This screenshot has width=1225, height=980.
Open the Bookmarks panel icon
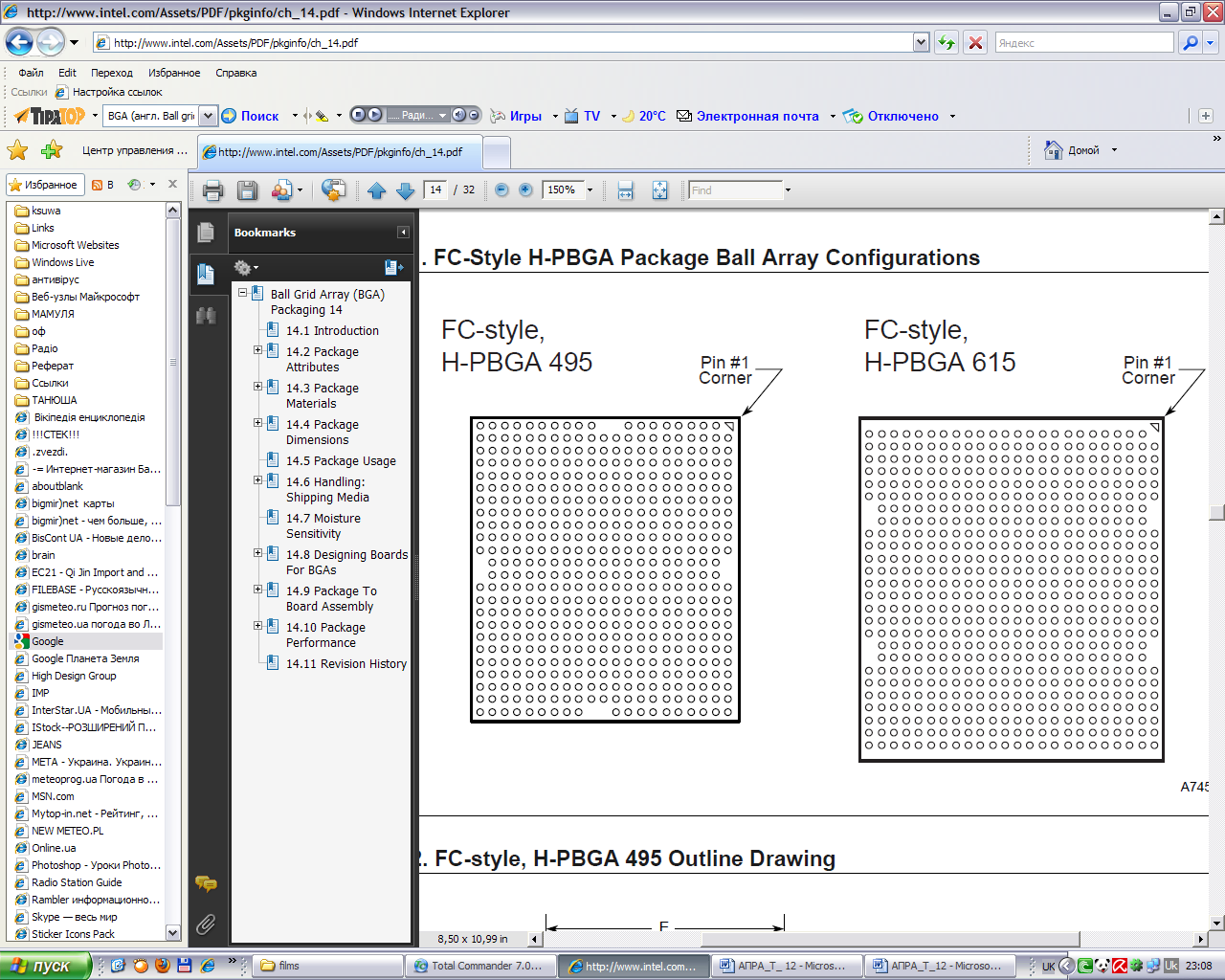(x=206, y=275)
